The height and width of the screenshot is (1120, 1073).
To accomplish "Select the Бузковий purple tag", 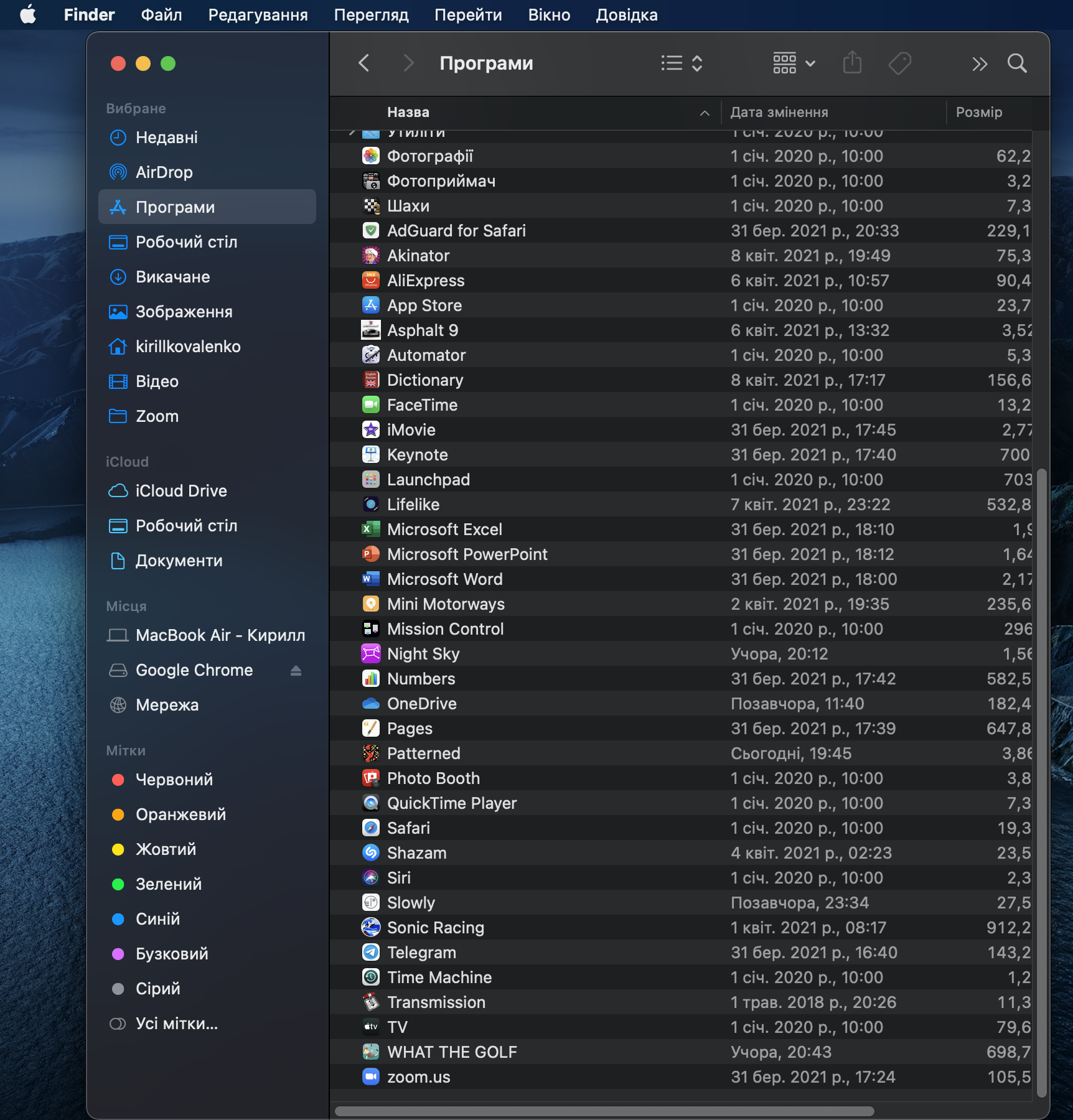I will 207,954.
